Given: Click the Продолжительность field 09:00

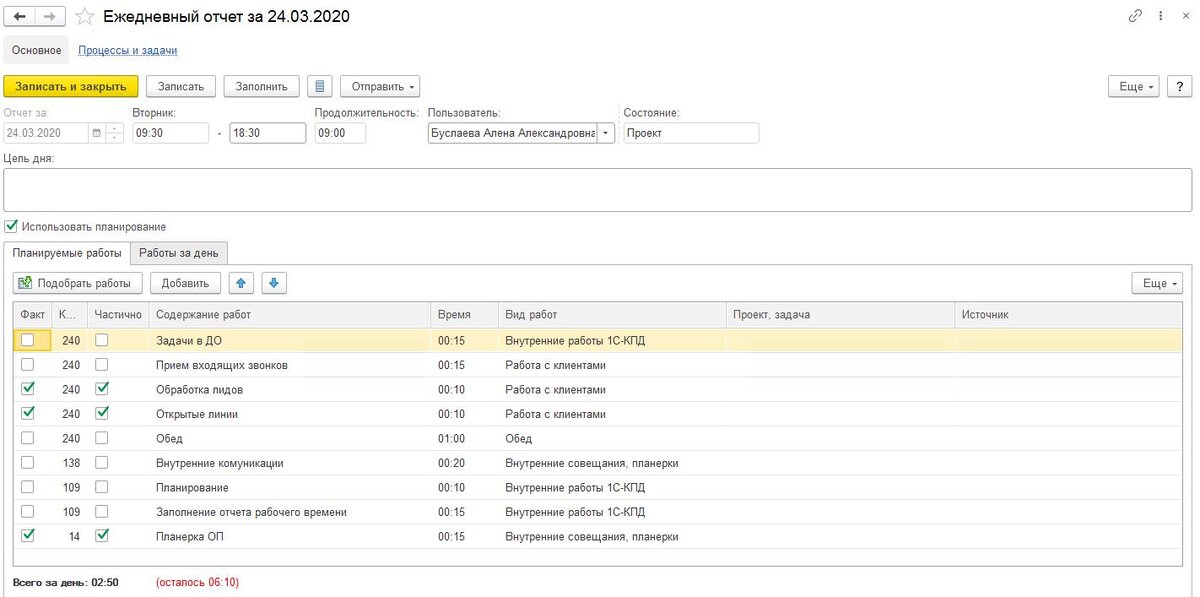Looking at the screenshot, I should [x=340, y=133].
